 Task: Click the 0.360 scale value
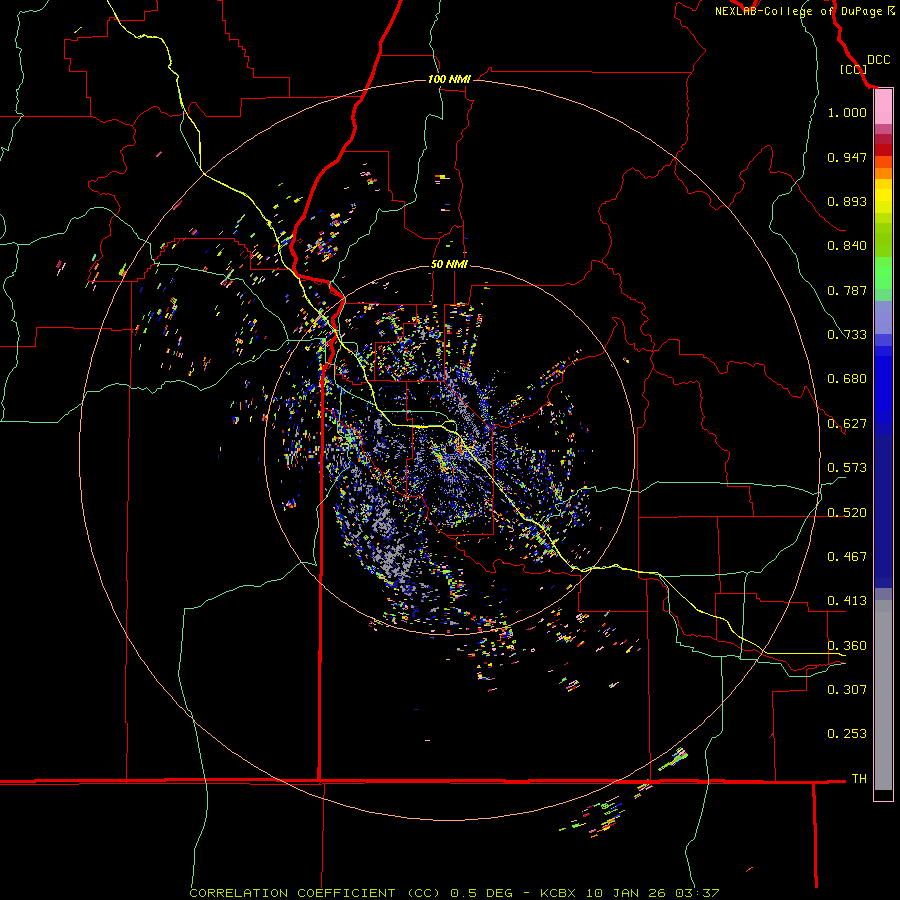point(847,646)
